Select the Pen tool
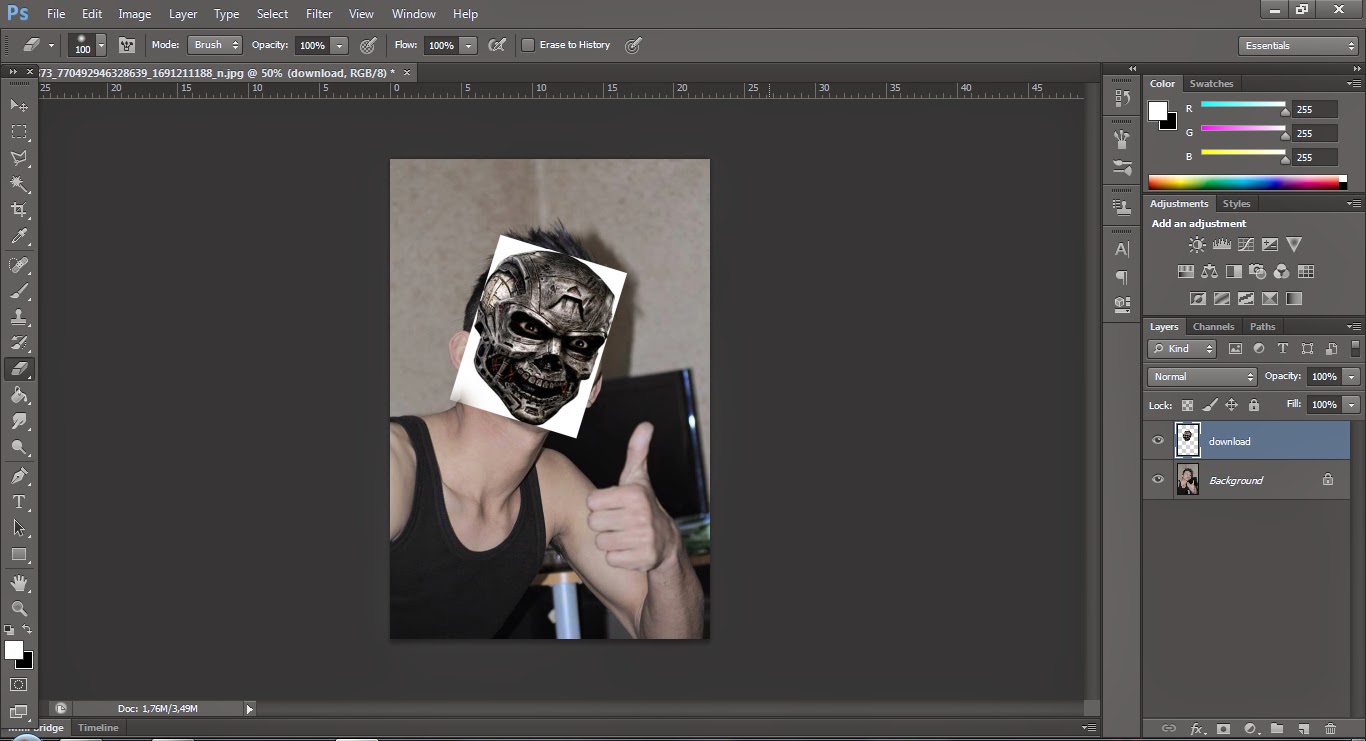The image size is (1366, 741). (x=19, y=475)
